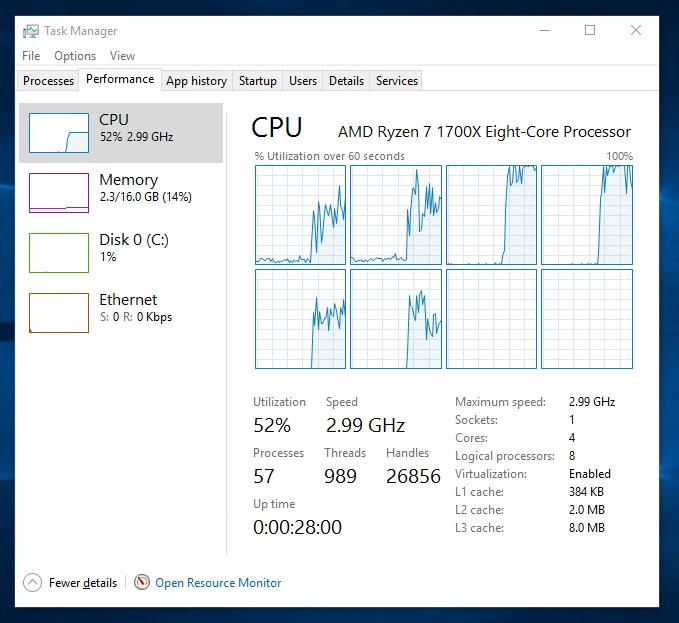Click the L2 cache 2.0 MB value
679x623 pixels.
point(587,510)
